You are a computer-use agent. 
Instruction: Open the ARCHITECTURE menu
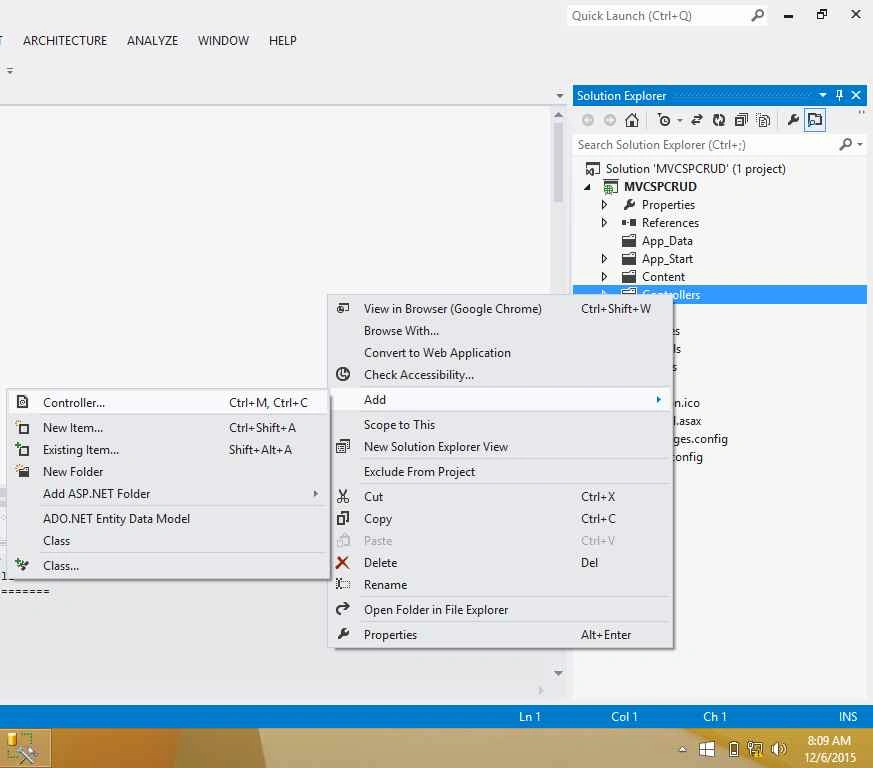[65, 41]
